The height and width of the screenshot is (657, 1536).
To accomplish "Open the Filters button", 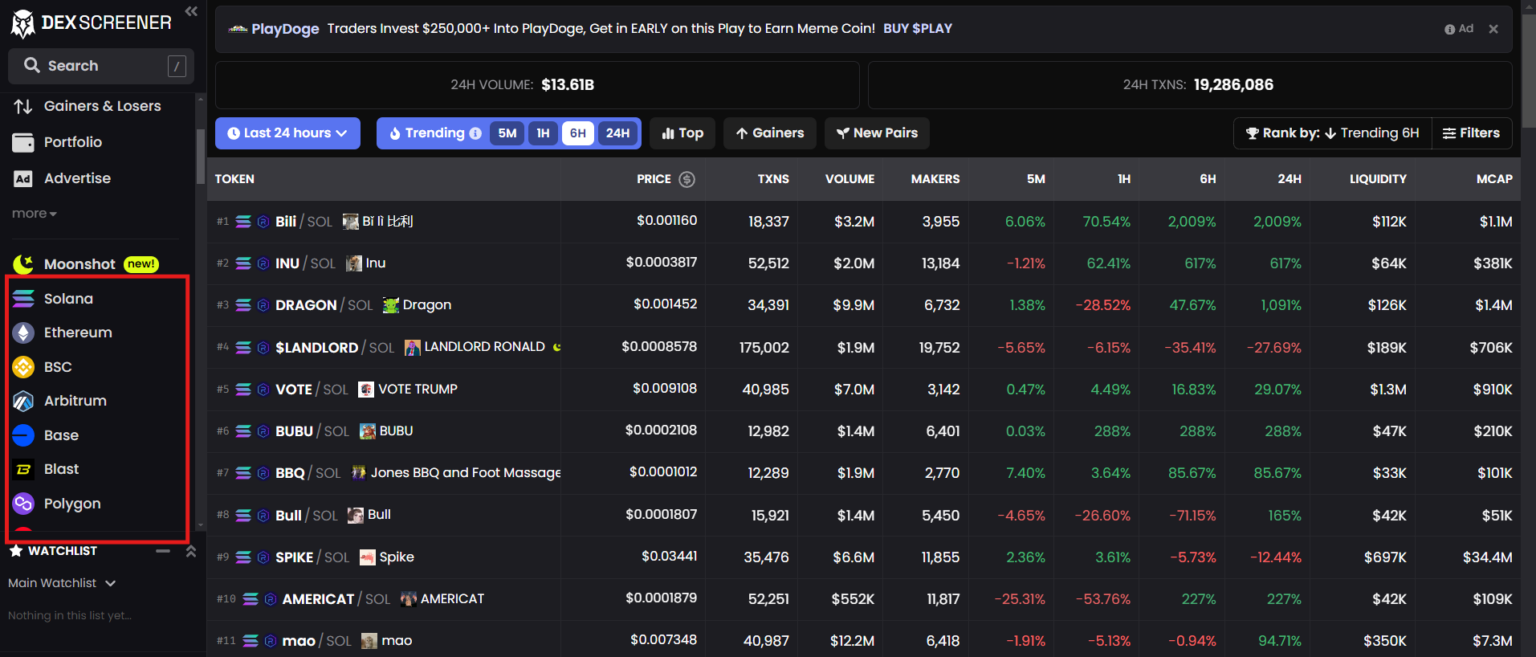I will point(1472,133).
